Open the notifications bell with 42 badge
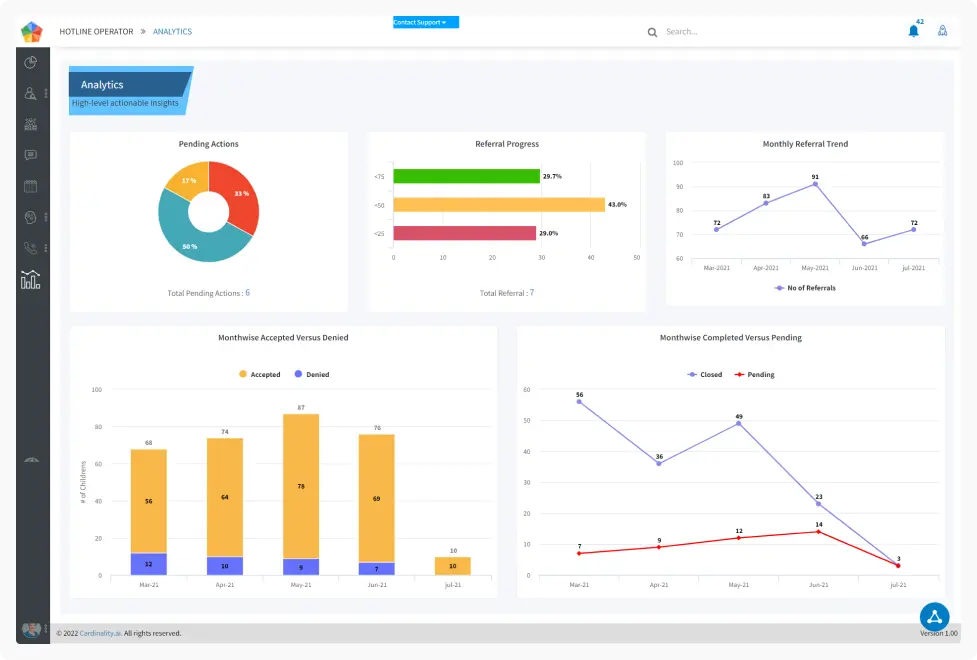977x660 pixels. 913,31
